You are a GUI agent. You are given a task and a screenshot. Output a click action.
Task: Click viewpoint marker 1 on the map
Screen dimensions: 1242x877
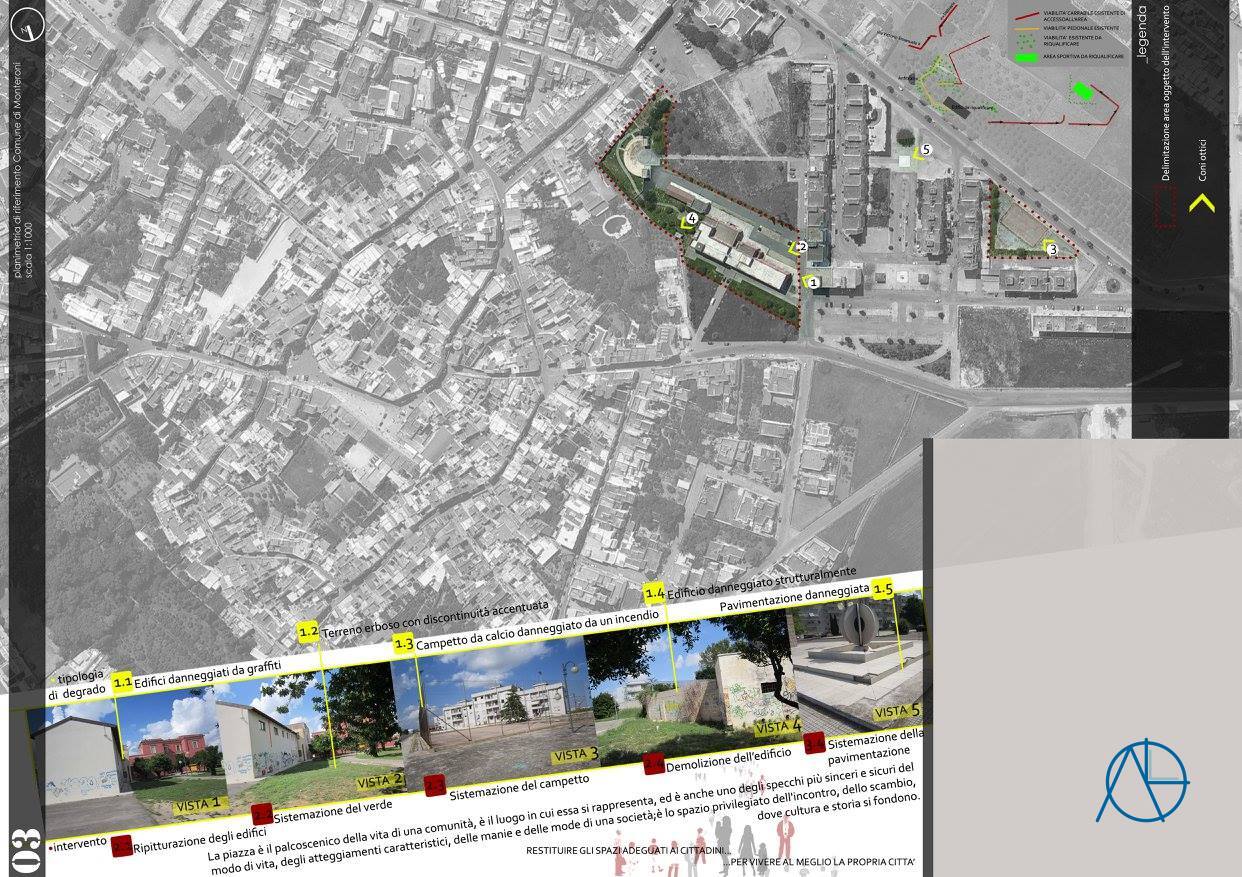[x=814, y=283]
